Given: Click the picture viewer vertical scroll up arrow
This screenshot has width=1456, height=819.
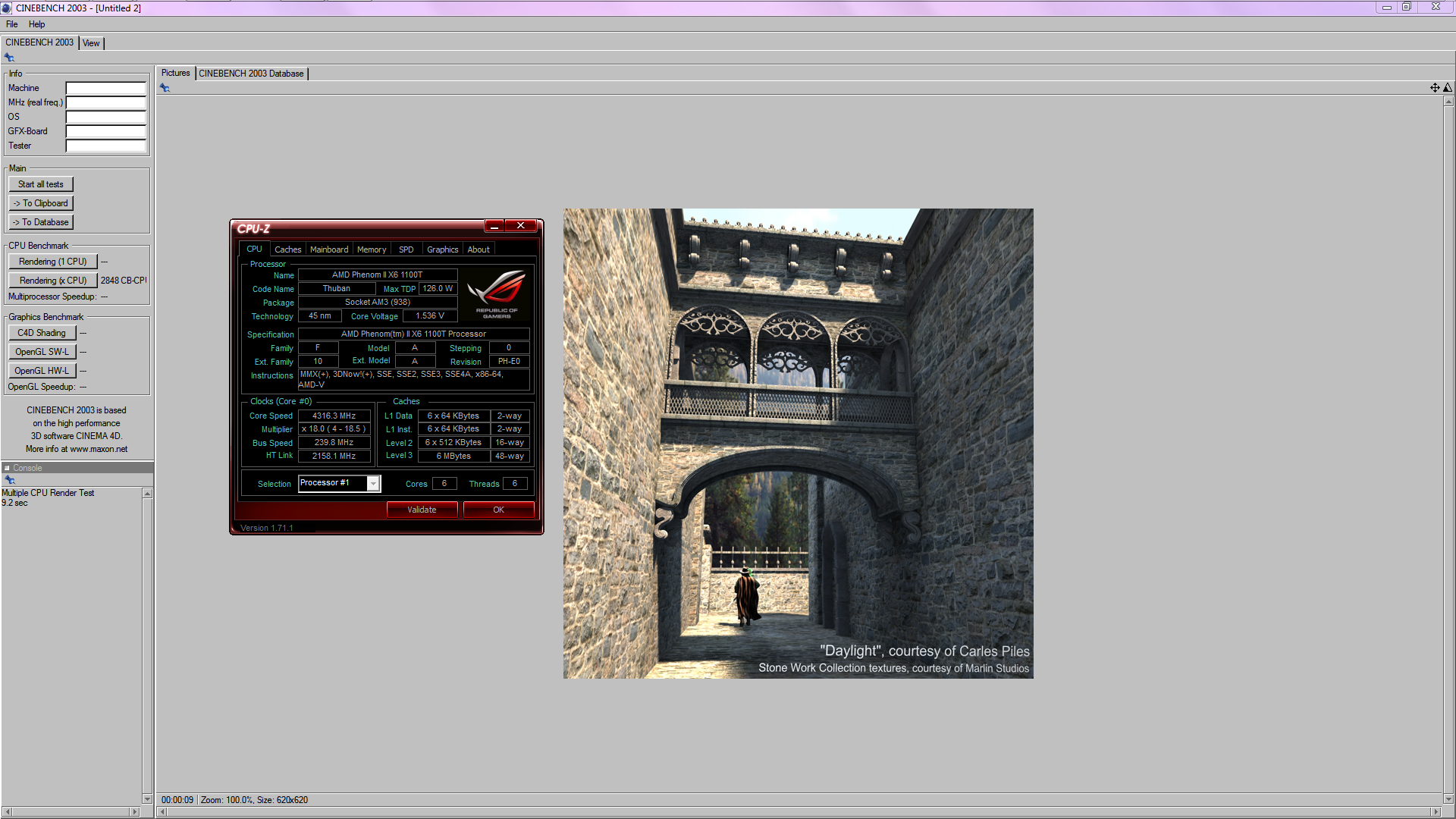Looking at the screenshot, I should pos(1448,102).
